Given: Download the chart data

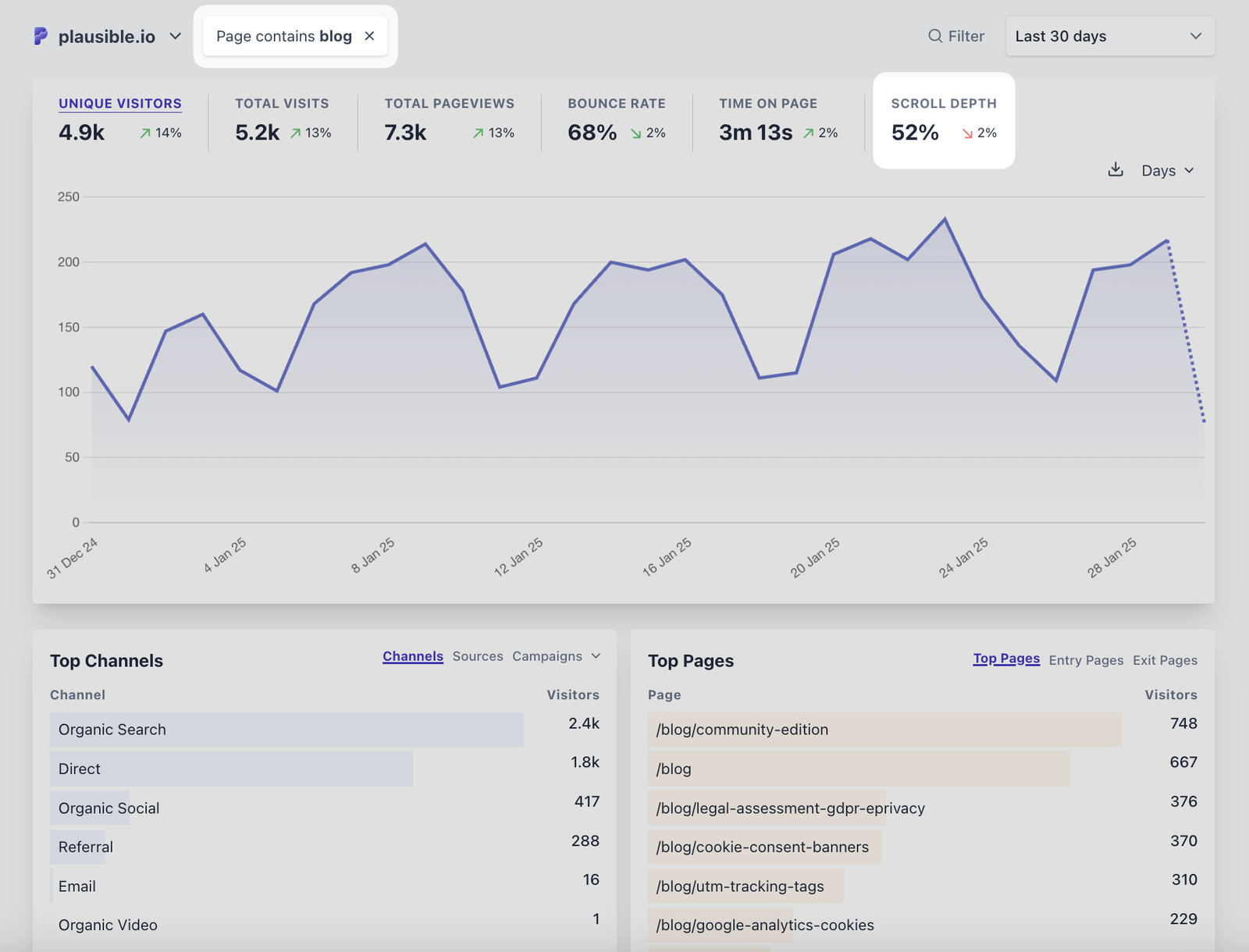Looking at the screenshot, I should click(1116, 169).
